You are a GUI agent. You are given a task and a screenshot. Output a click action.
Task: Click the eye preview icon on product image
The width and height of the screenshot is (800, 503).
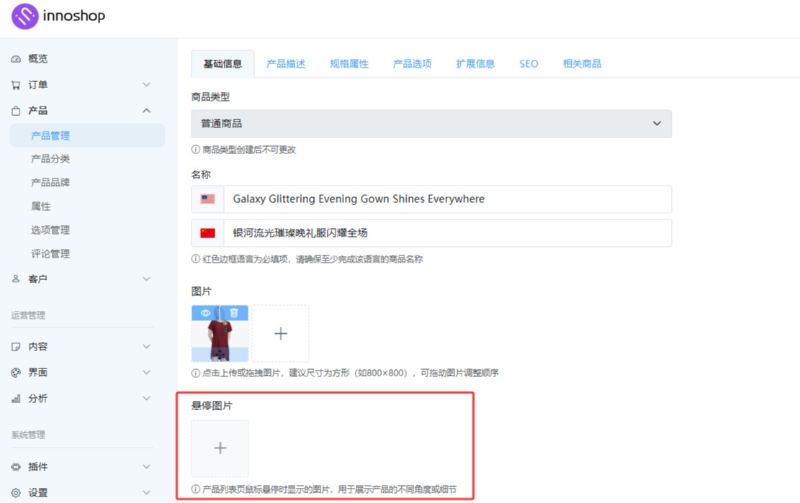tap(206, 313)
